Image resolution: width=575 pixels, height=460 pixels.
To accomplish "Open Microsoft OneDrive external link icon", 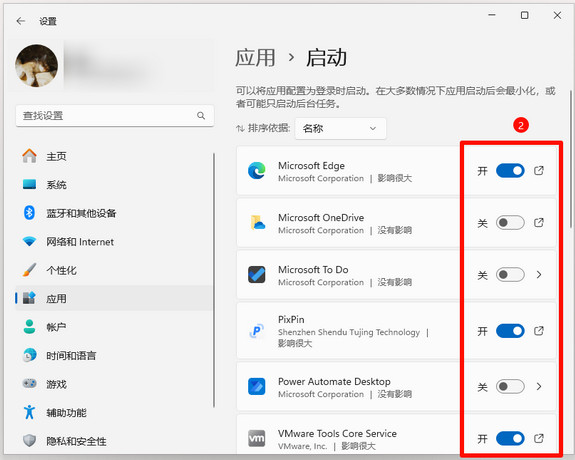I will click(539, 222).
